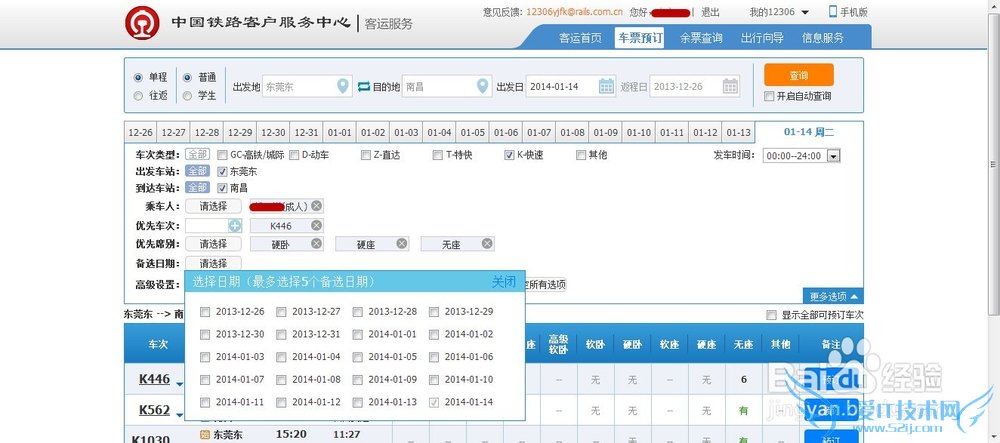The height and width of the screenshot is (443, 1000).
Task: Select 单程 one-way radio button
Action: (x=138, y=77)
